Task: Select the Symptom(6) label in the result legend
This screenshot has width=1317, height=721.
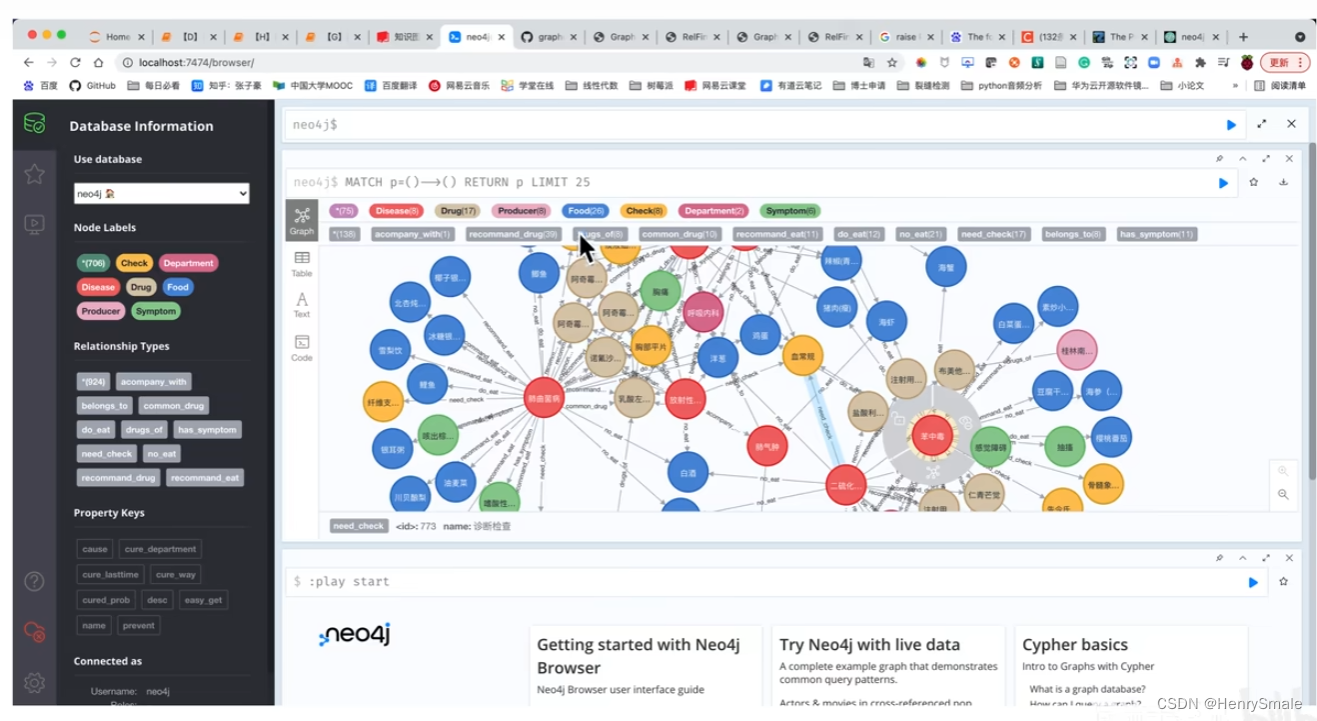Action: pyautogui.click(x=790, y=211)
